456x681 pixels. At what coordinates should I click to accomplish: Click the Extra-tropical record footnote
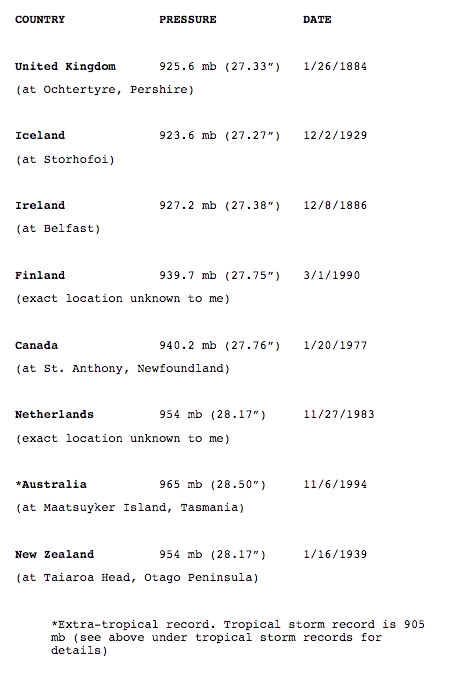tap(238, 638)
